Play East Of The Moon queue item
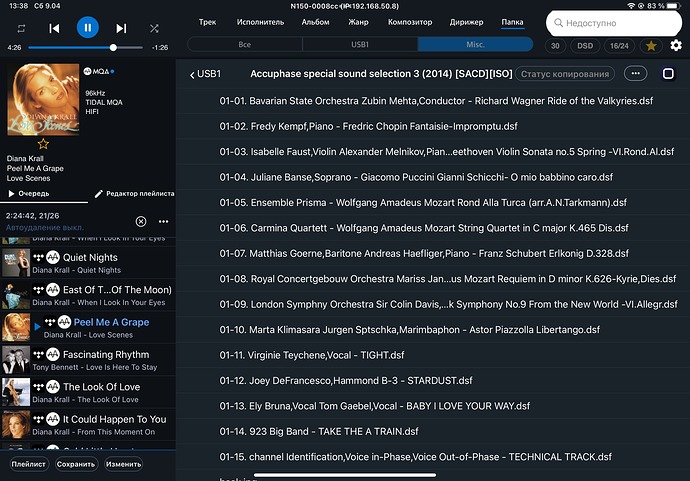The width and height of the screenshot is (690, 481). (x=88, y=295)
